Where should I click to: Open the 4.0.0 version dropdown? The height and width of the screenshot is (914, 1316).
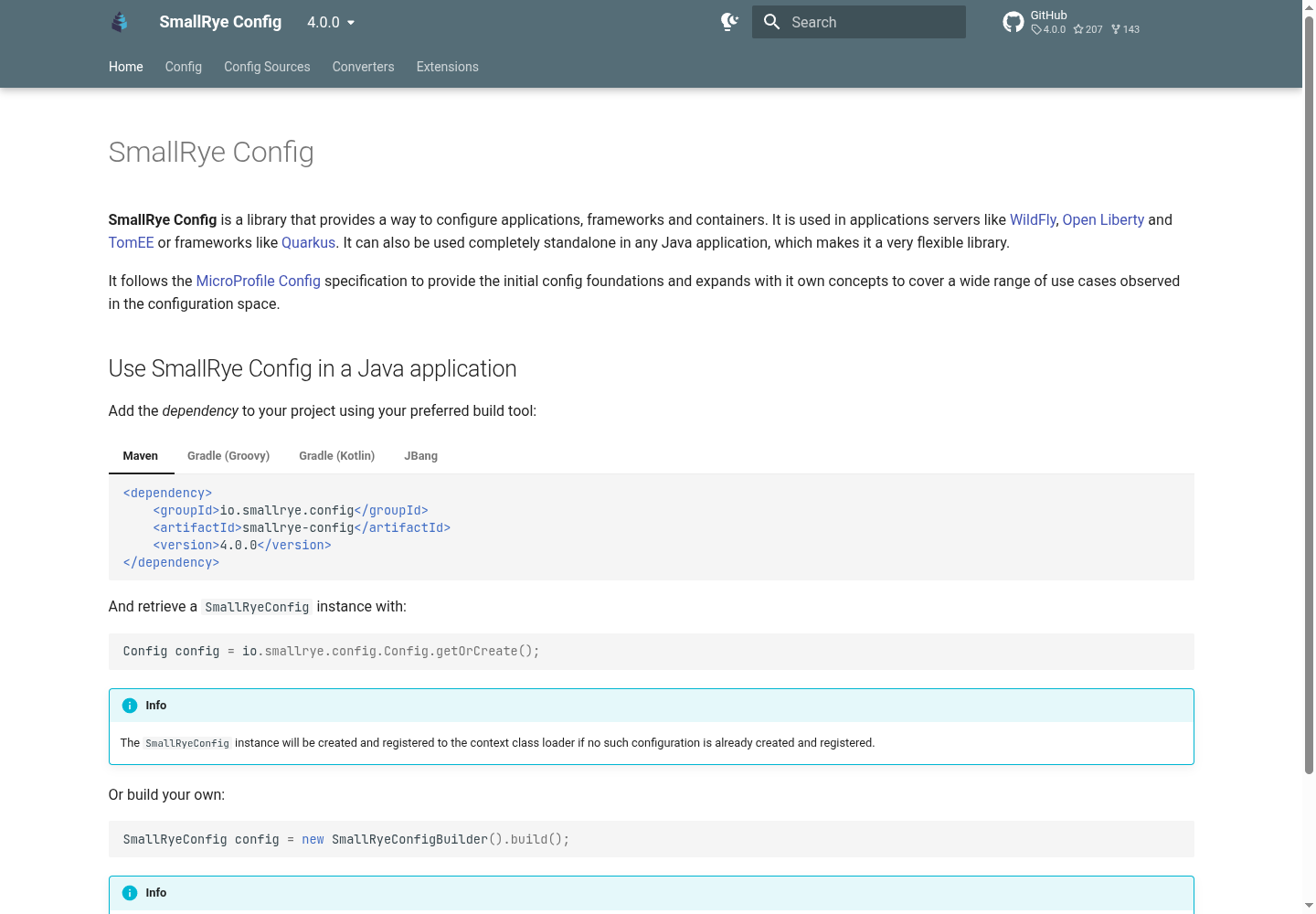331,22
